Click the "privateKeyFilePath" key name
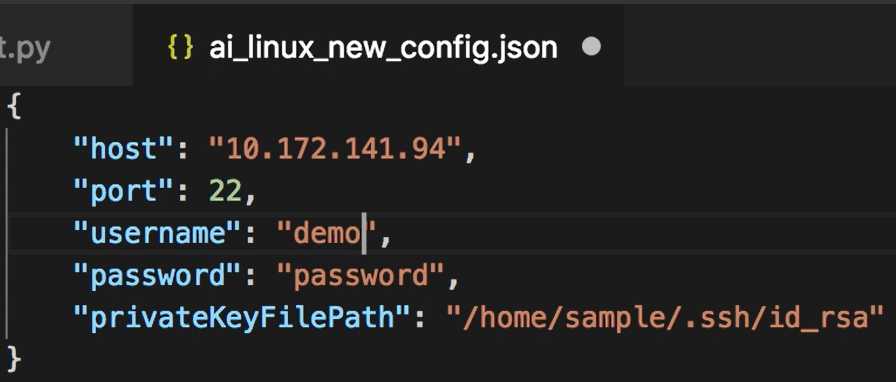 tap(242, 318)
